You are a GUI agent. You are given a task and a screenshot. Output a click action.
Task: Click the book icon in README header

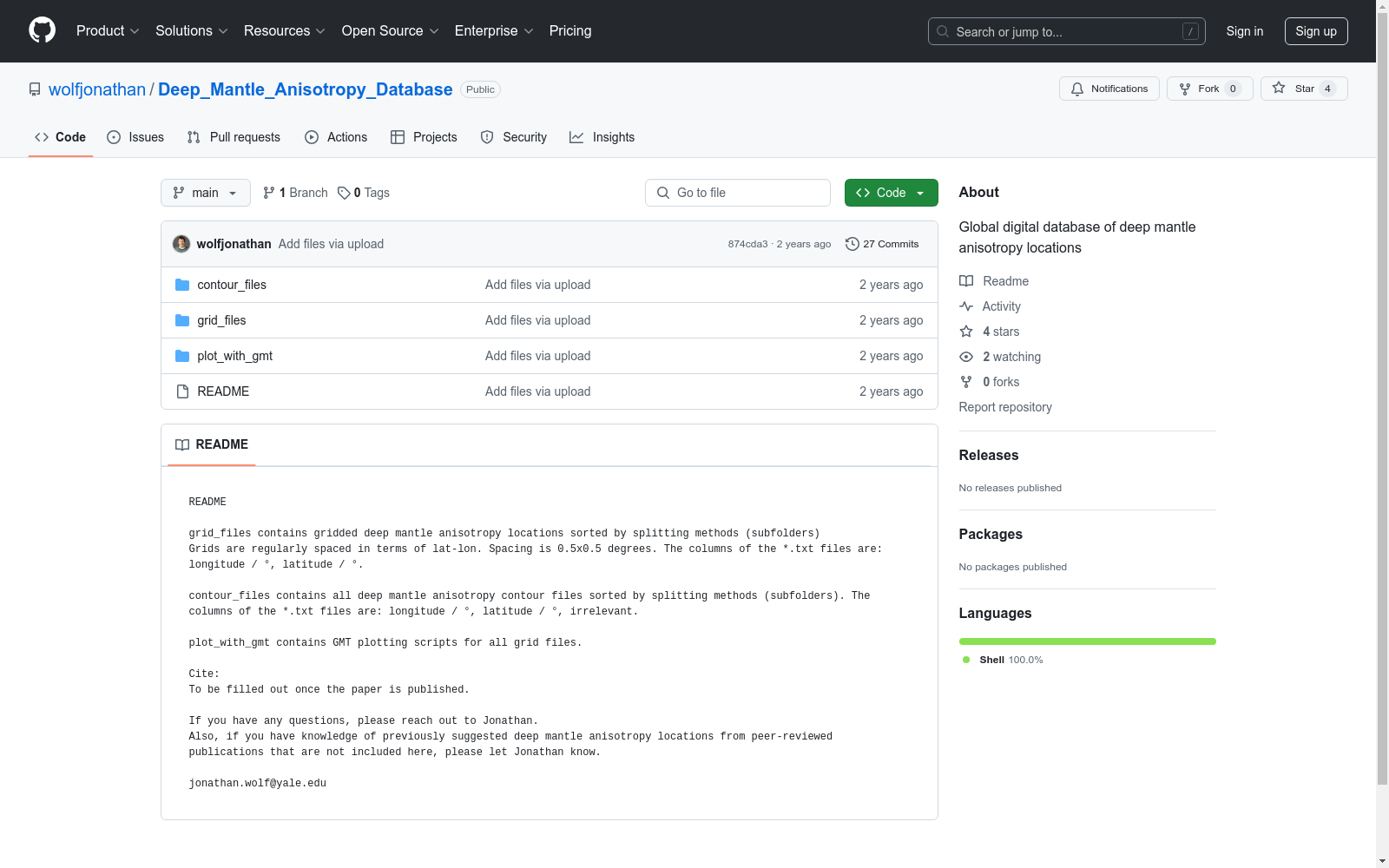click(x=182, y=444)
